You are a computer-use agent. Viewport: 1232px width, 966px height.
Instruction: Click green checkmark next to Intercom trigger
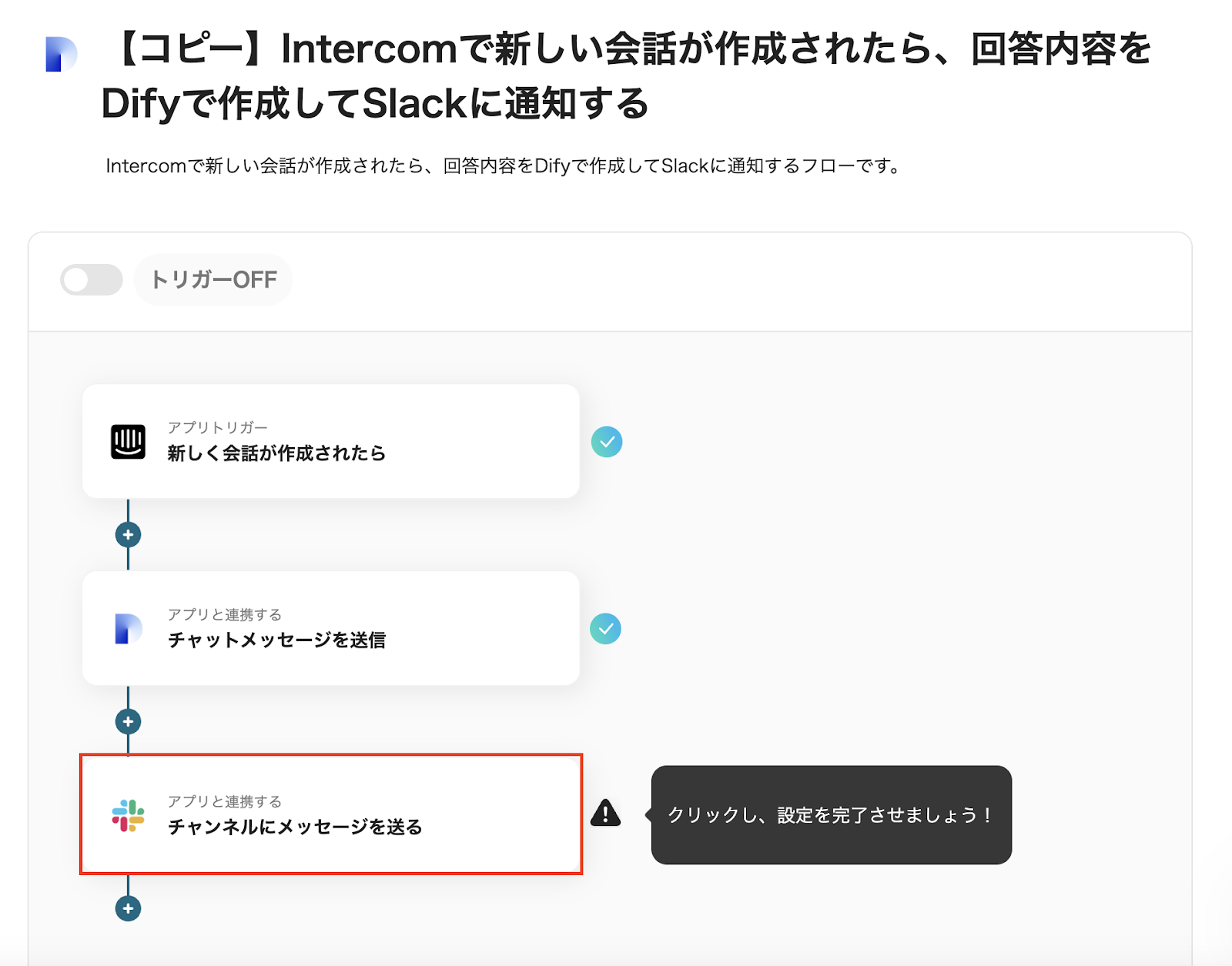pyautogui.click(x=607, y=442)
